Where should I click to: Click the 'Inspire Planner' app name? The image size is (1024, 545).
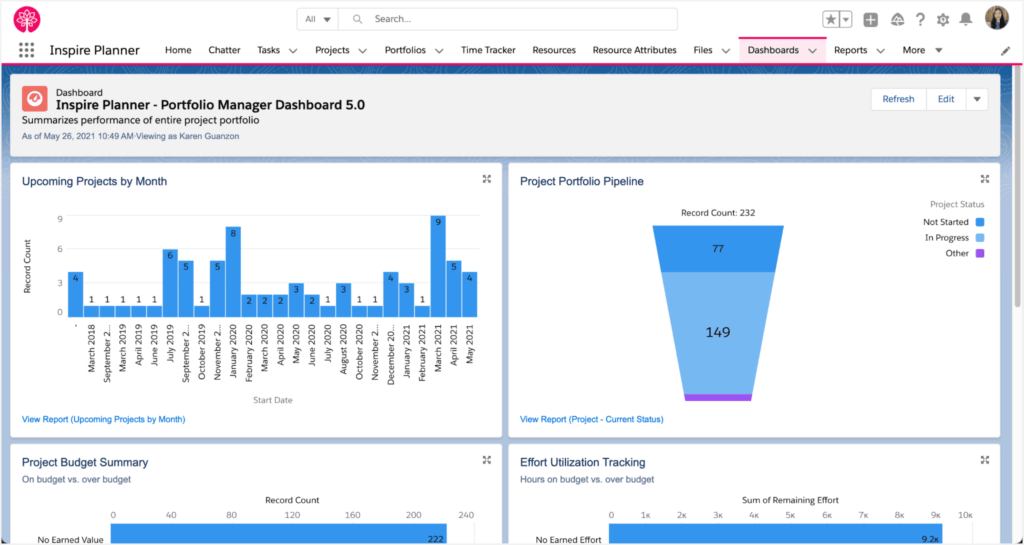[95, 50]
